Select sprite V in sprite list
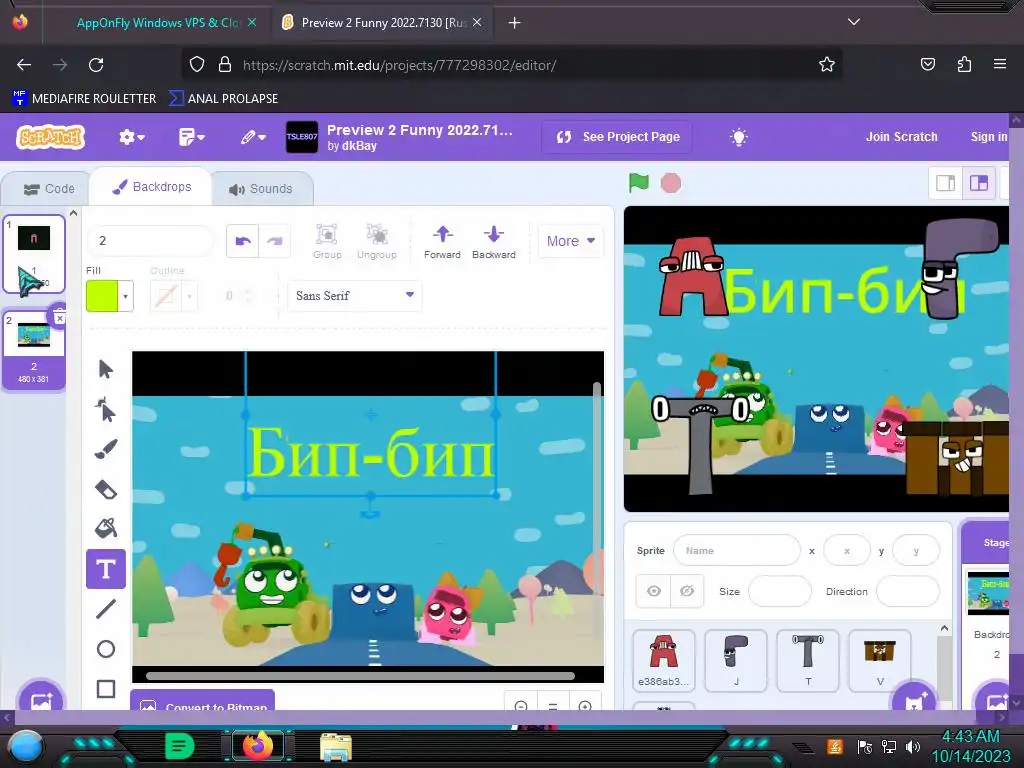 [x=880, y=660]
